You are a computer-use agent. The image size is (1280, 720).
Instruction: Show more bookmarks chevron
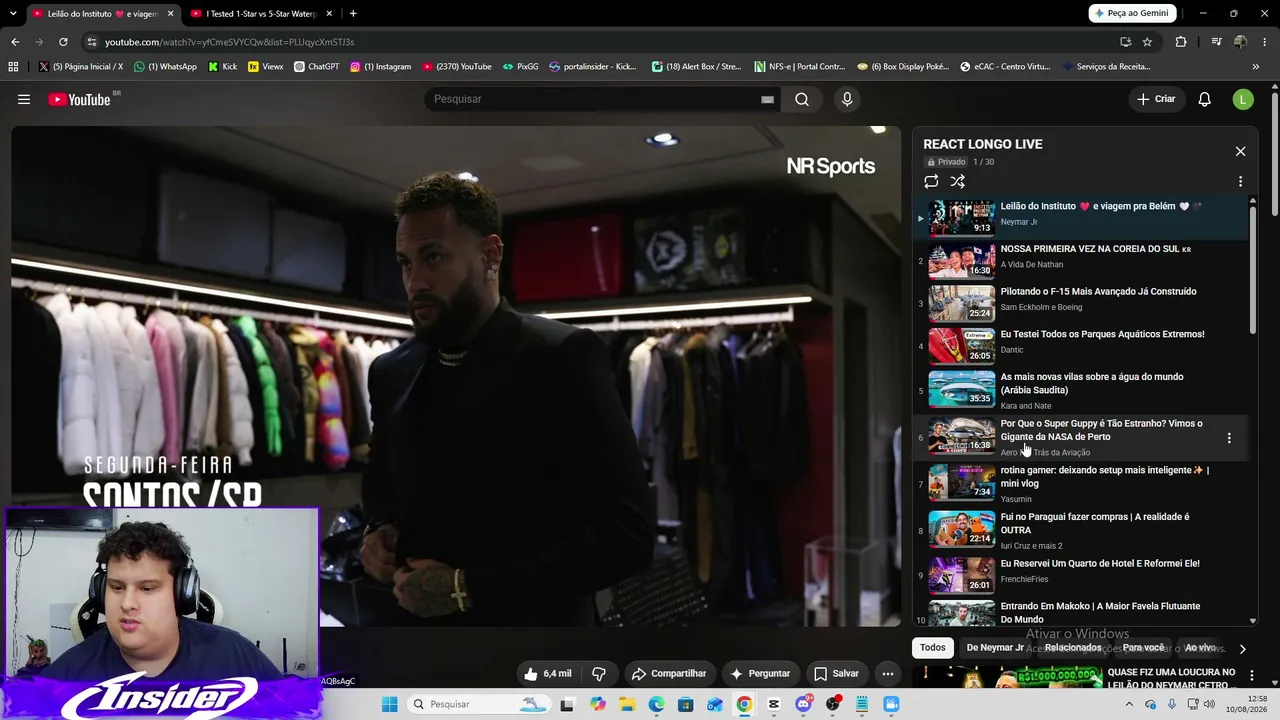[x=1256, y=67]
